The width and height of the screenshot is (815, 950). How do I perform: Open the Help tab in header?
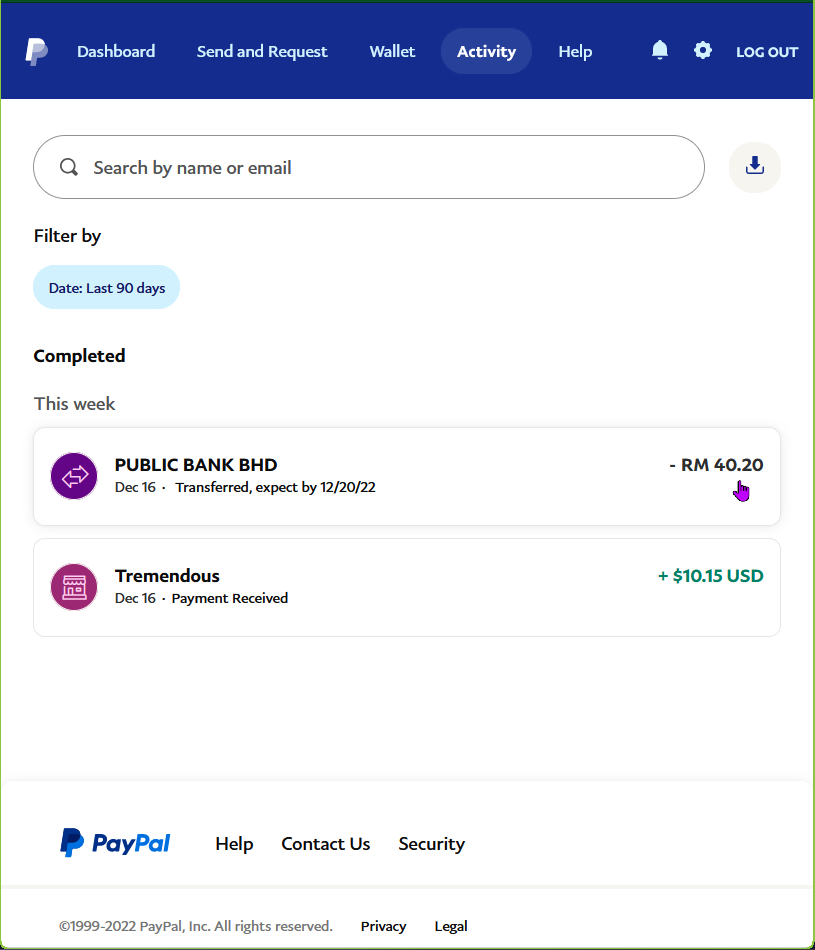pos(575,51)
